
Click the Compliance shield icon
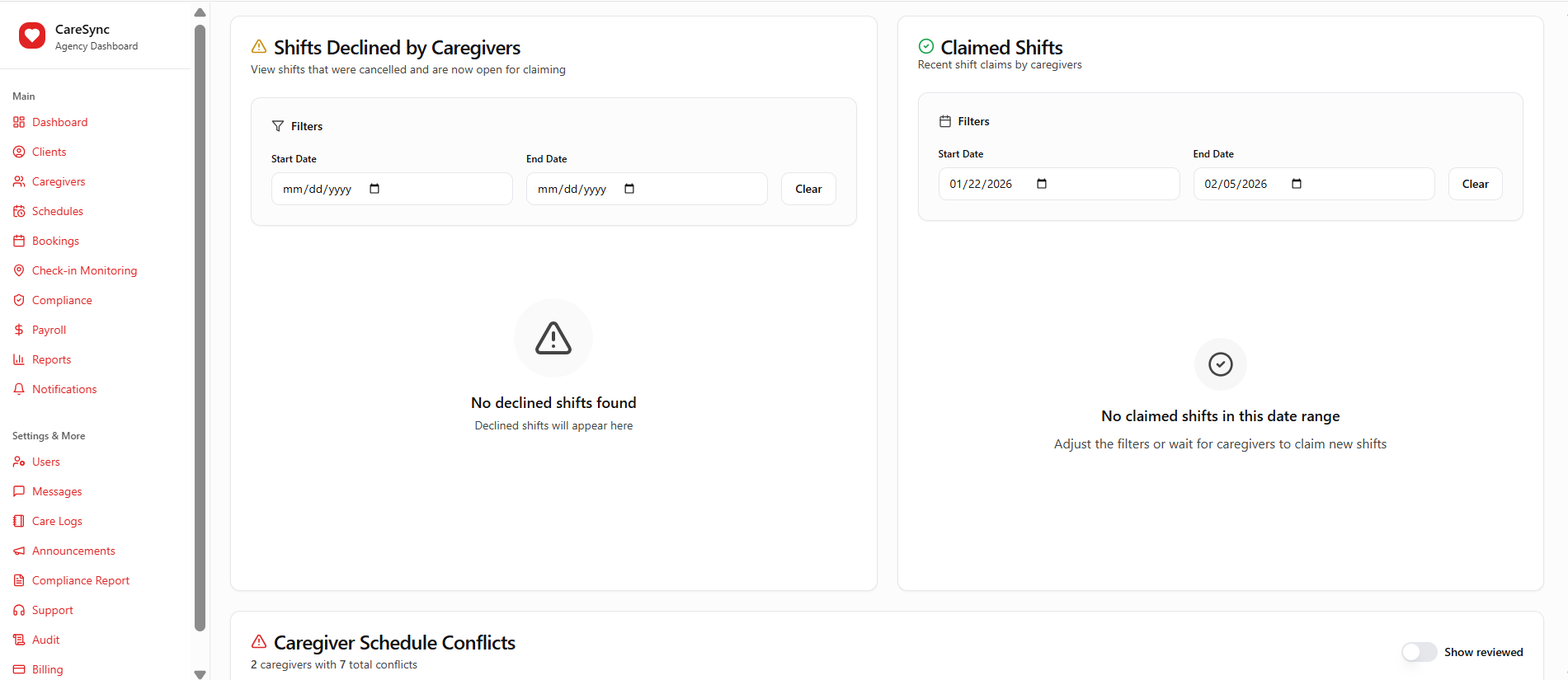[x=19, y=300]
